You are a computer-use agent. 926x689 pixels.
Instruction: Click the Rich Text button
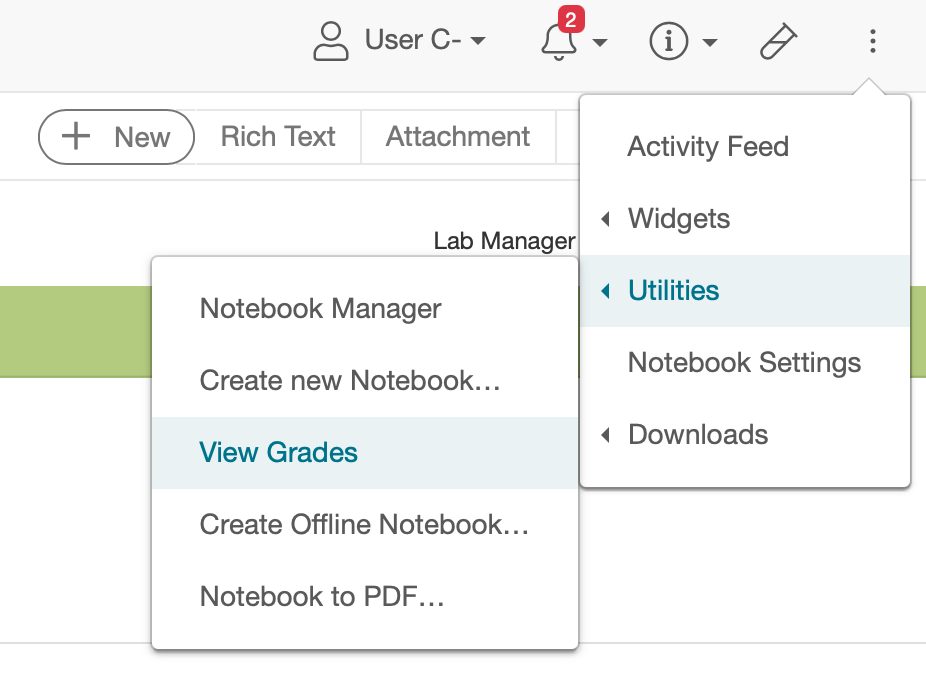[x=278, y=137]
